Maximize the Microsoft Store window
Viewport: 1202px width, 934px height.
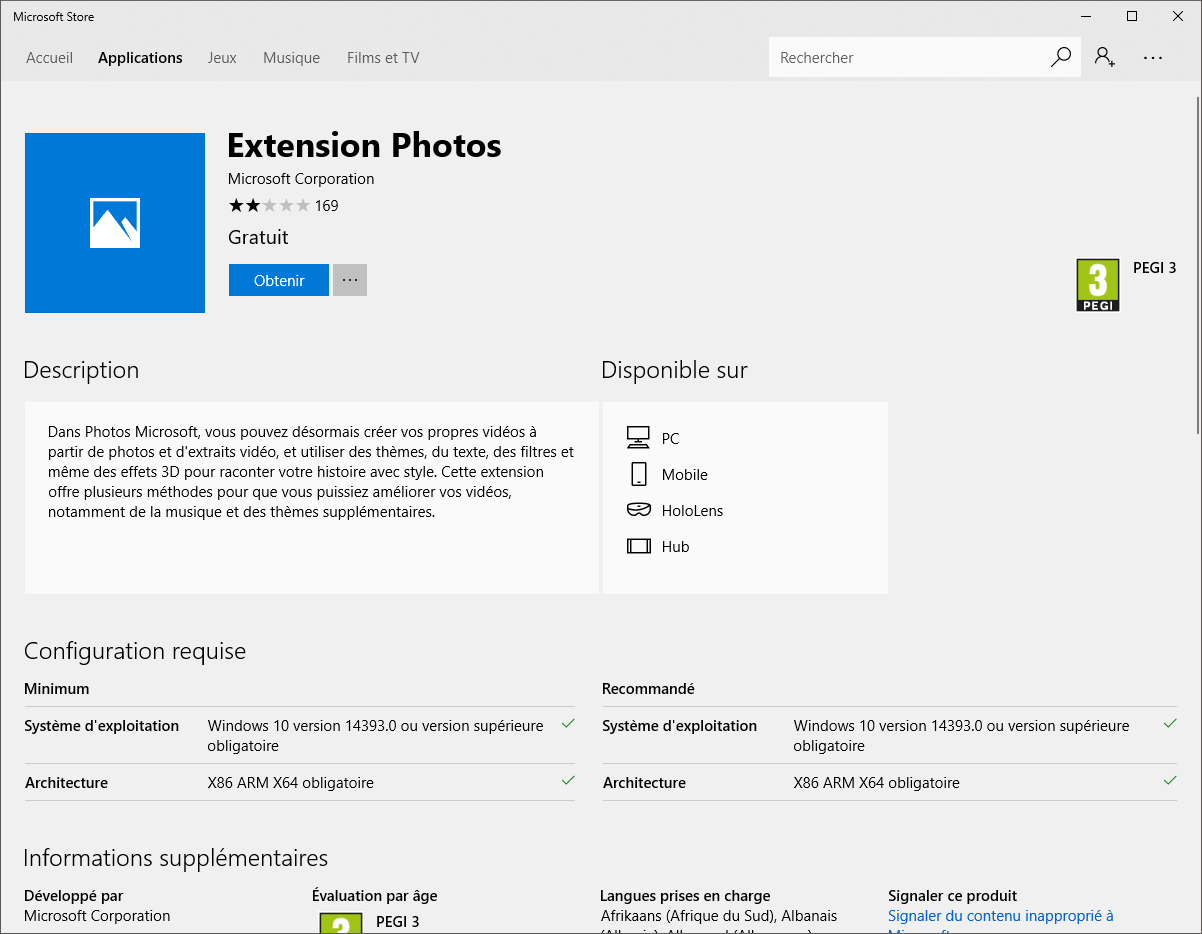(1132, 16)
